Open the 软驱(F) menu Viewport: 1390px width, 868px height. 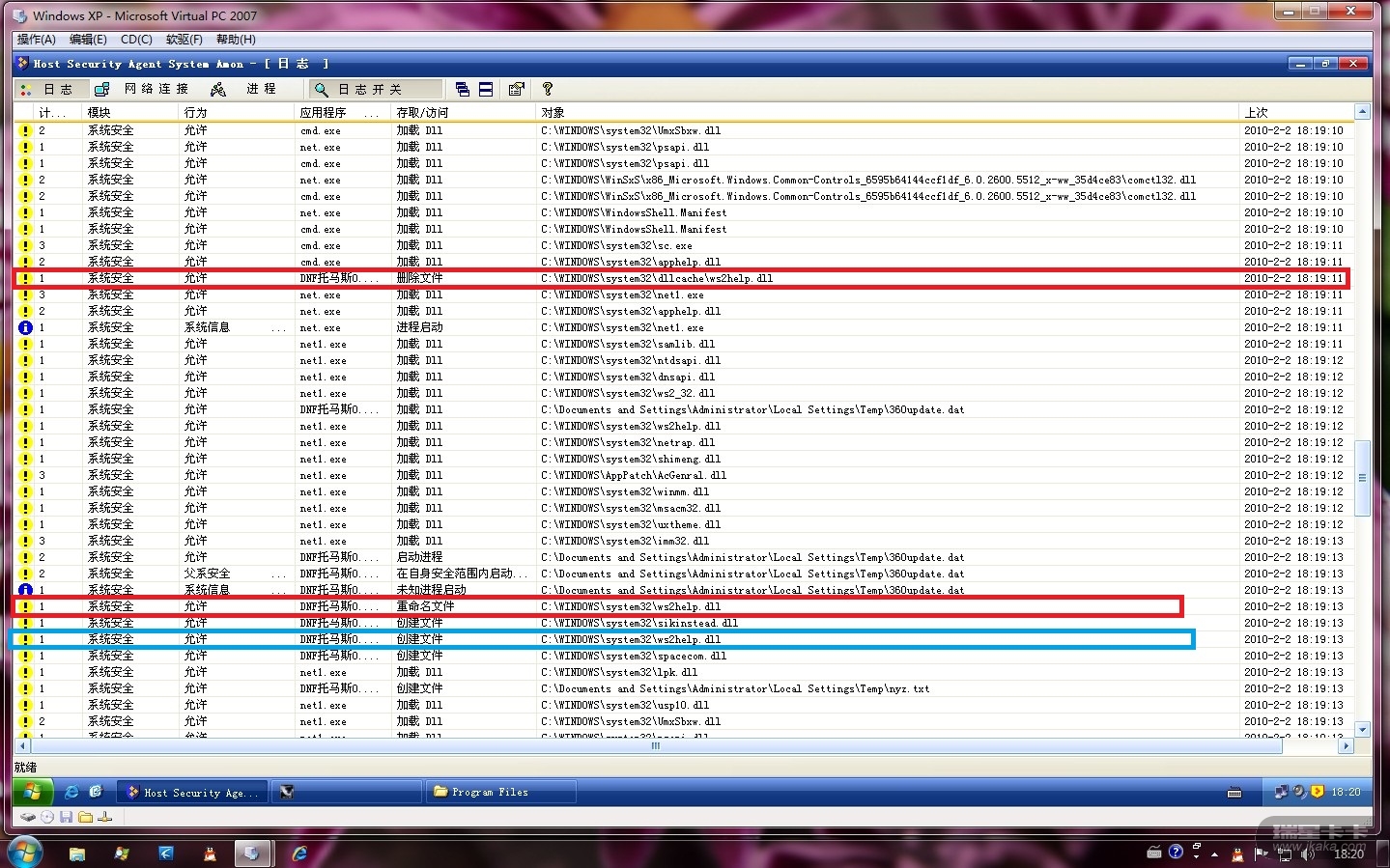(x=184, y=40)
